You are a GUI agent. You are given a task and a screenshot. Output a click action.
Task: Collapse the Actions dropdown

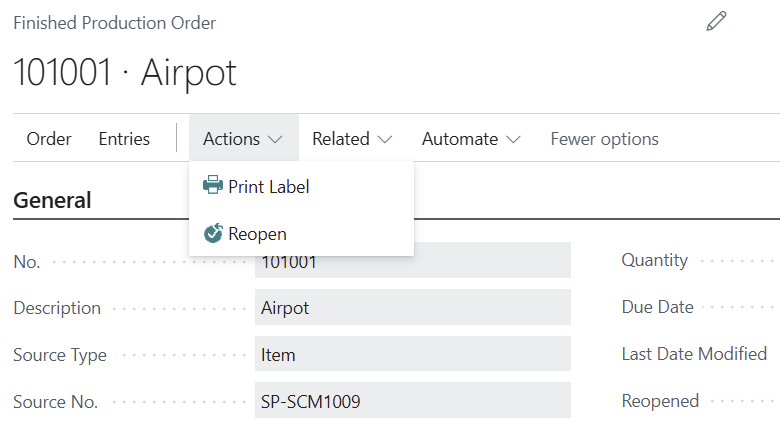click(x=243, y=139)
